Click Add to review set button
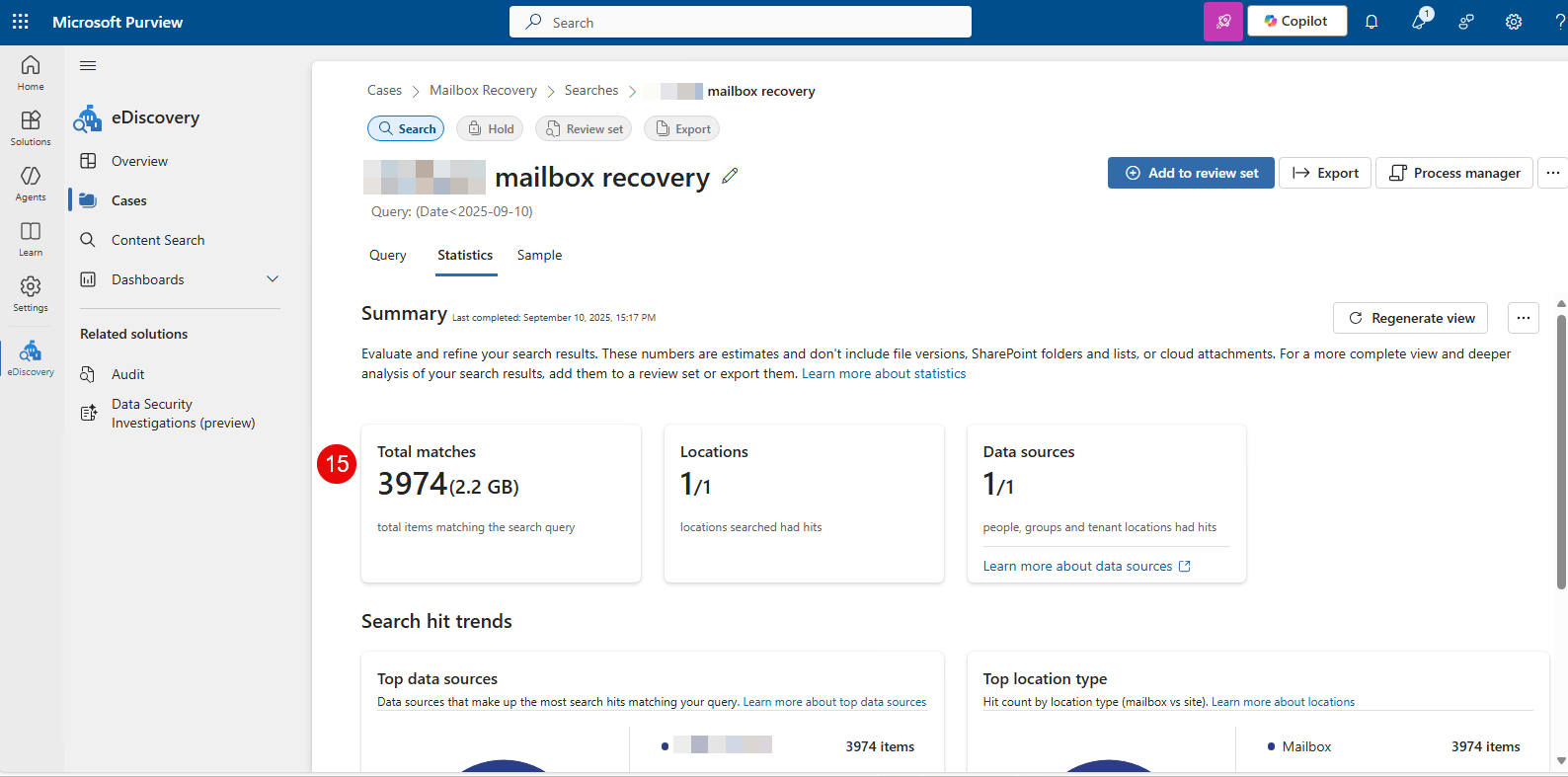1568x777 pixels. (1191, 173)
